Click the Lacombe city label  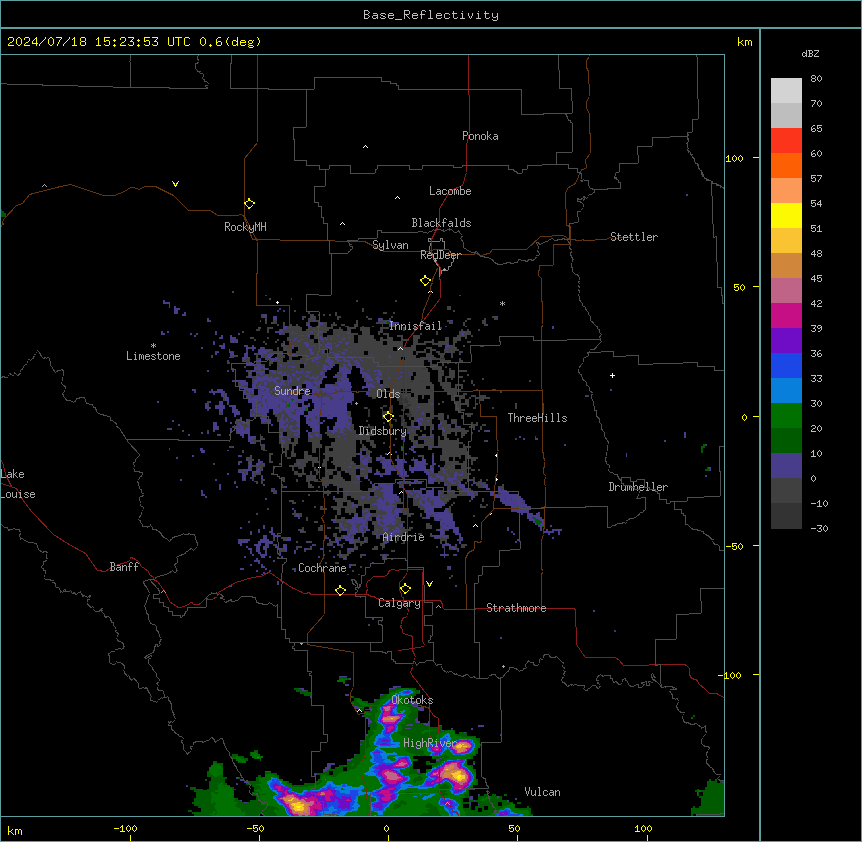(450, 191)
